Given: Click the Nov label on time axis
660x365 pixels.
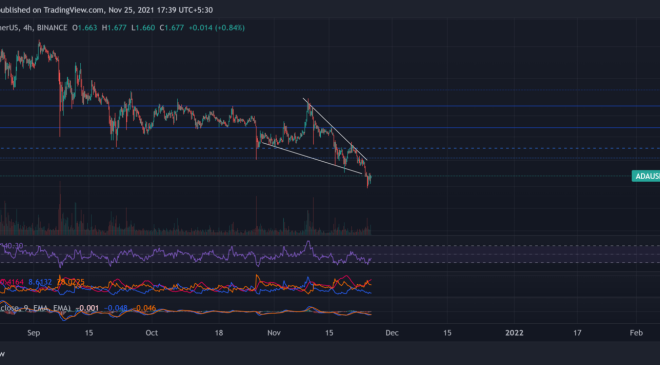Looking at the screenshot, I should pos(274,333).
